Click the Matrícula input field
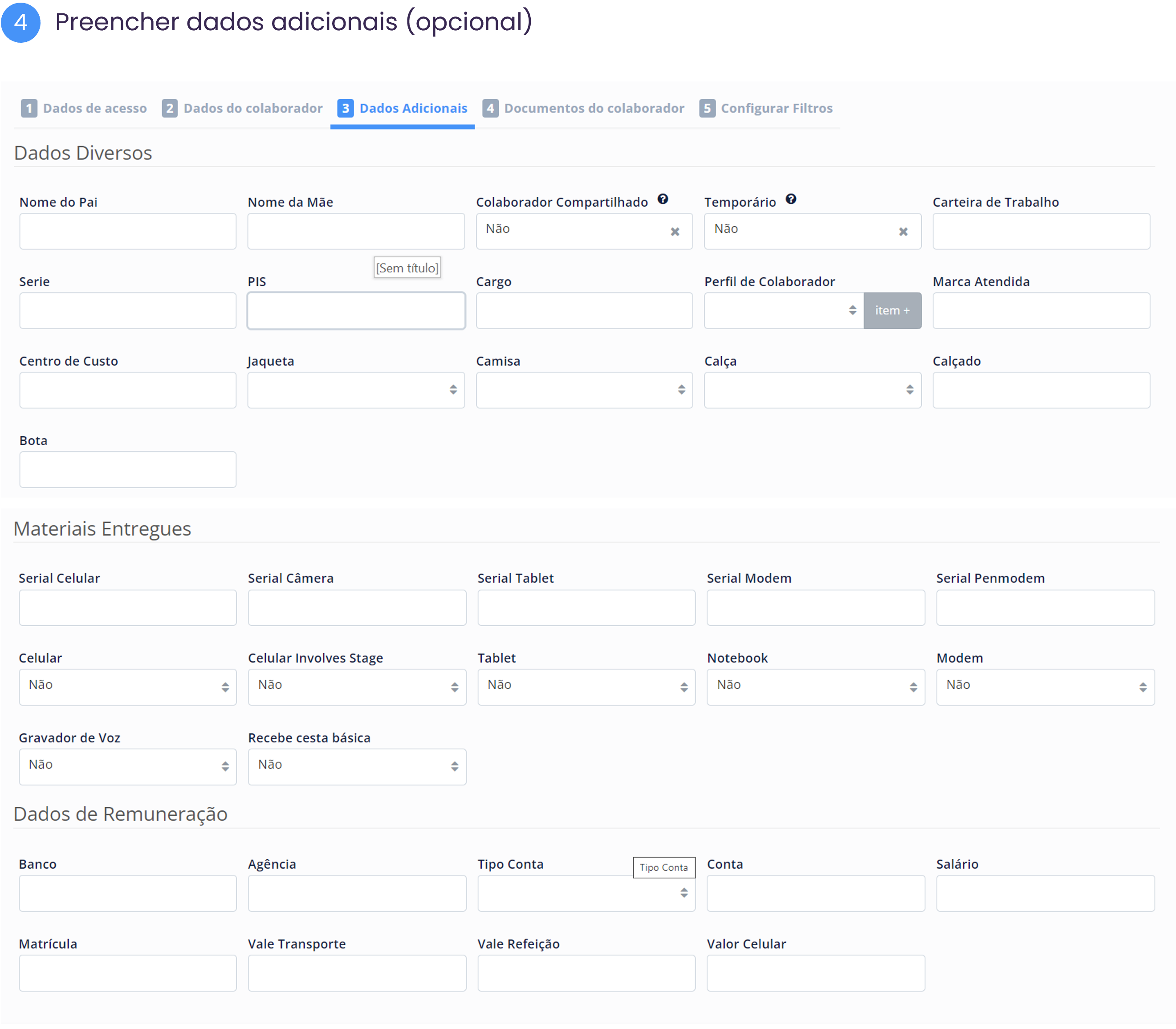The height and width of the screenshot is (1029, 1176). tap(127, 973)
